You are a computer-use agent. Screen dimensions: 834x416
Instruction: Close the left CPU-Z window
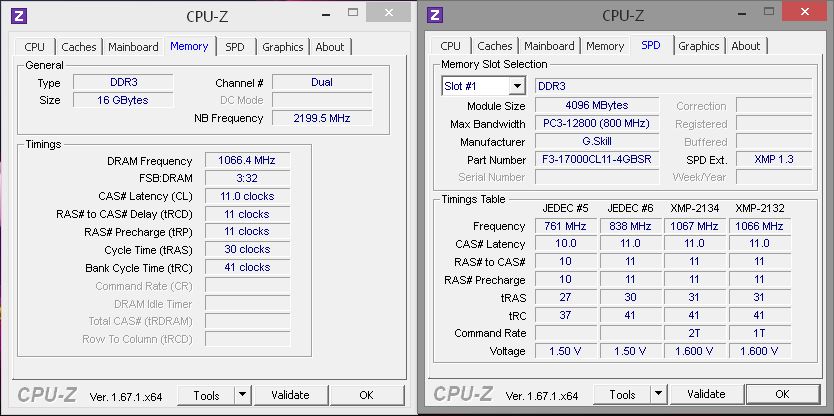pyautogui.click(x=389, y=12)
